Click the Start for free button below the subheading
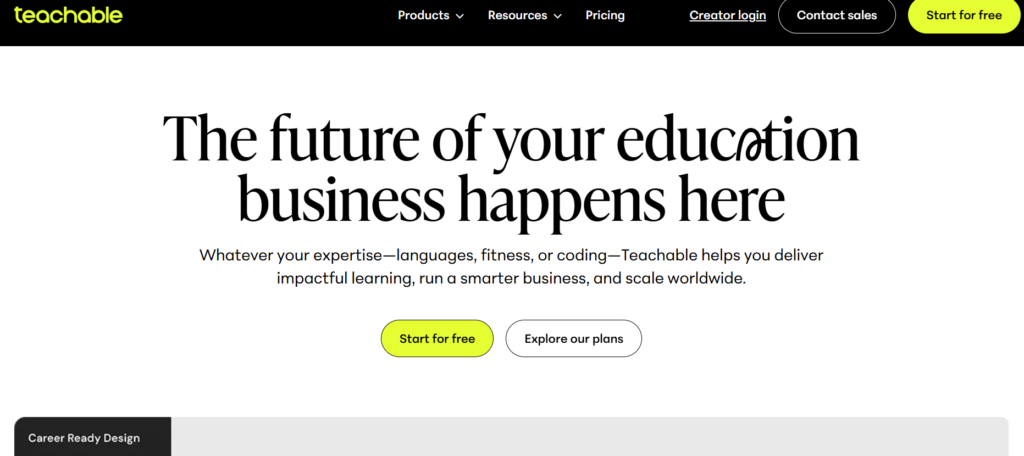This screenshot has width=1024, height=456. point(437,338)
